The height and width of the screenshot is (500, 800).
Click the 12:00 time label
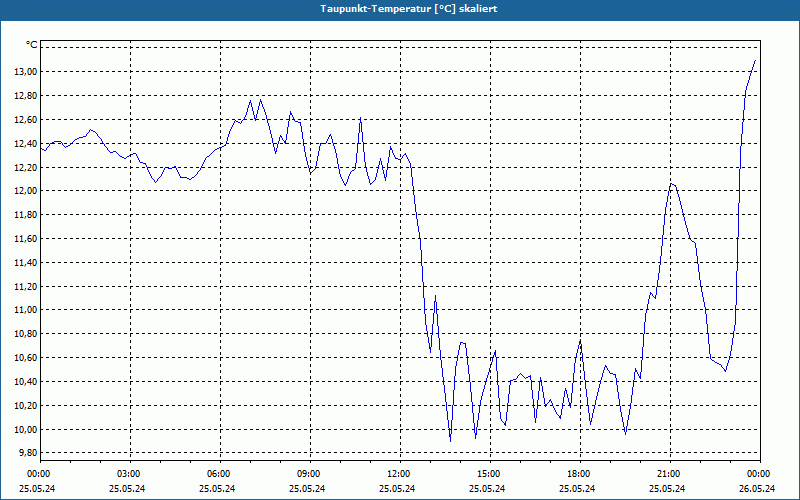[x=400, y=474]
